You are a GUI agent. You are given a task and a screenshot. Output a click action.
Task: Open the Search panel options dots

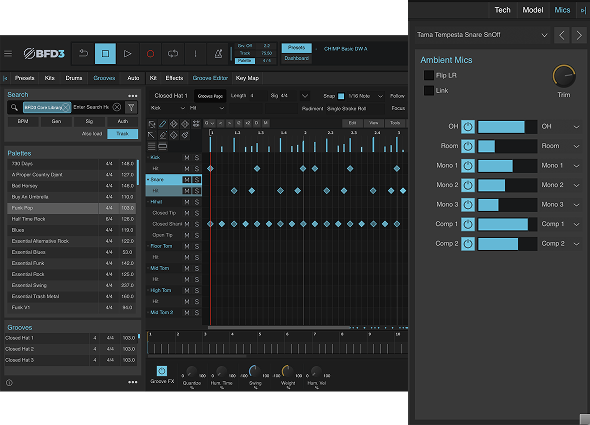tap(132, 96)
